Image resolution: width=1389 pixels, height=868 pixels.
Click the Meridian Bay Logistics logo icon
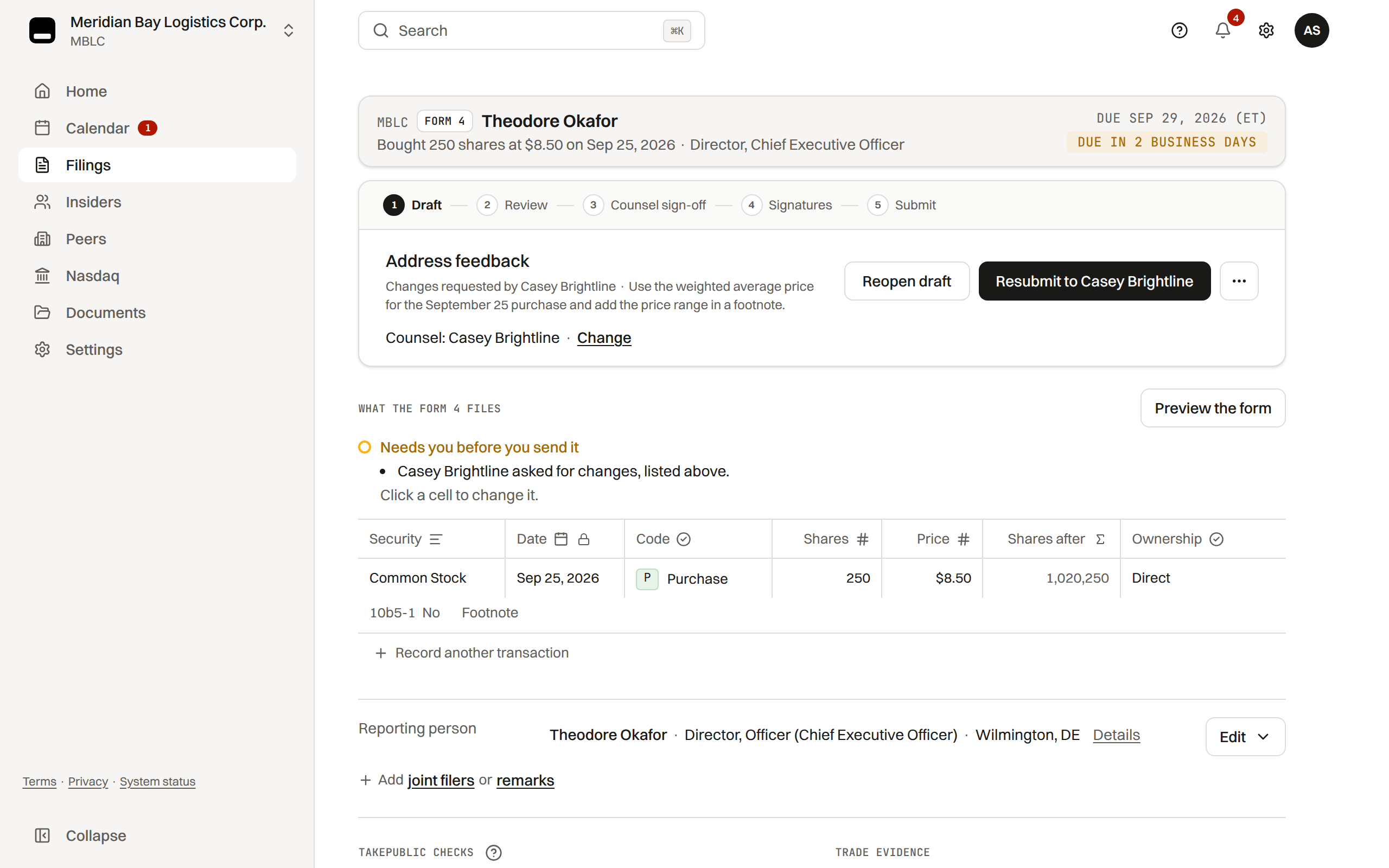pos(42,30)
